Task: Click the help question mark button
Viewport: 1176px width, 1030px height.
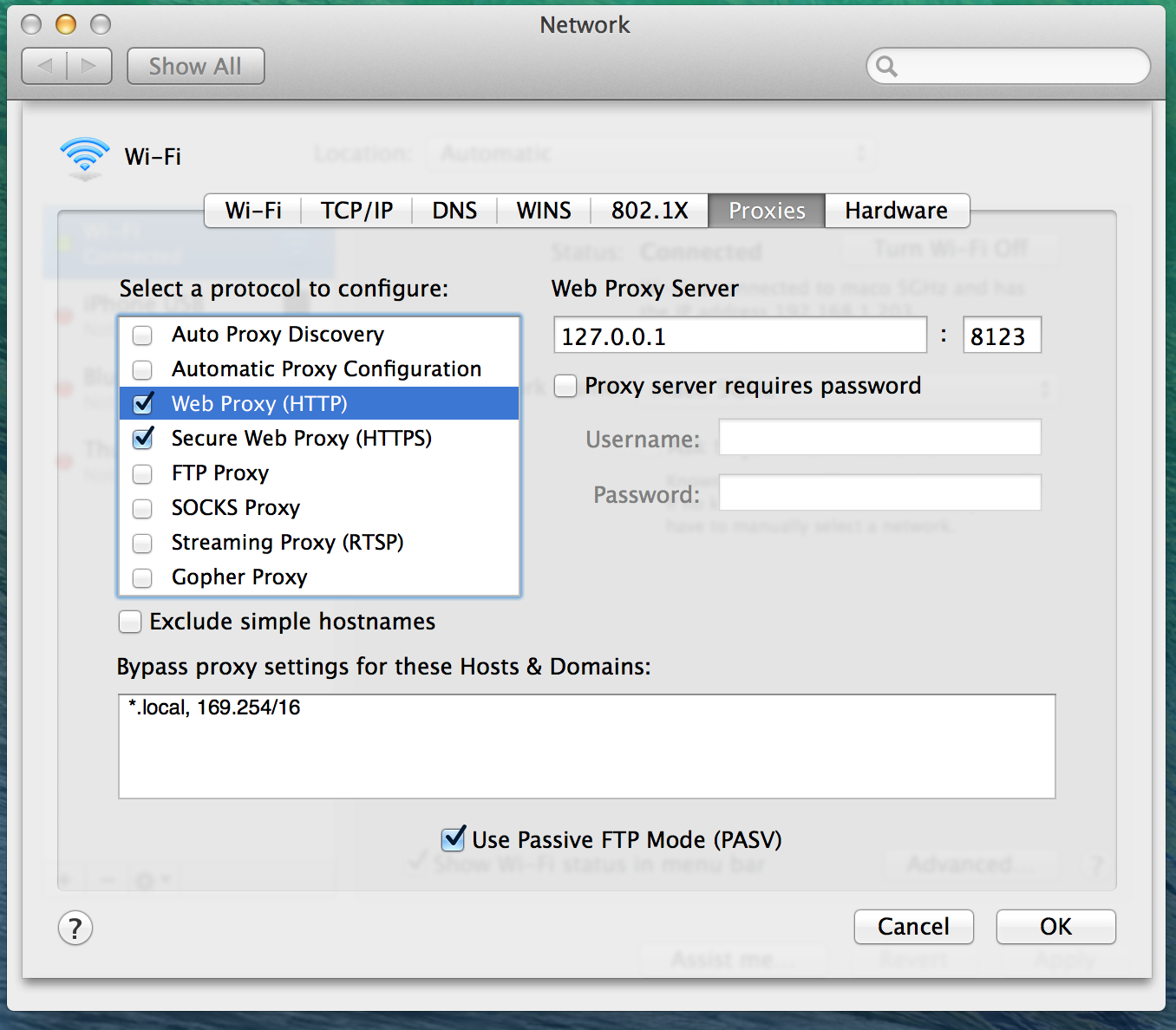Action: tap(75, 928)
